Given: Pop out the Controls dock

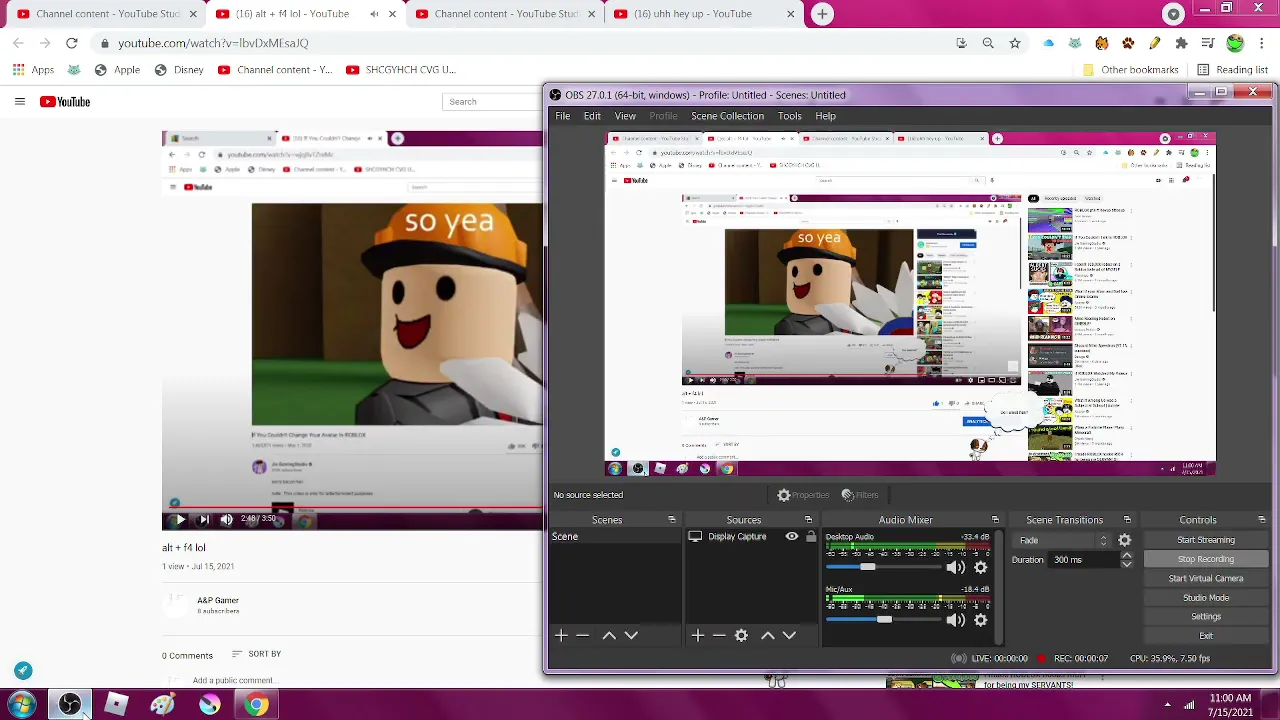Looking at the screenshot, I should pyautogui.click(x=1262, y=520).
